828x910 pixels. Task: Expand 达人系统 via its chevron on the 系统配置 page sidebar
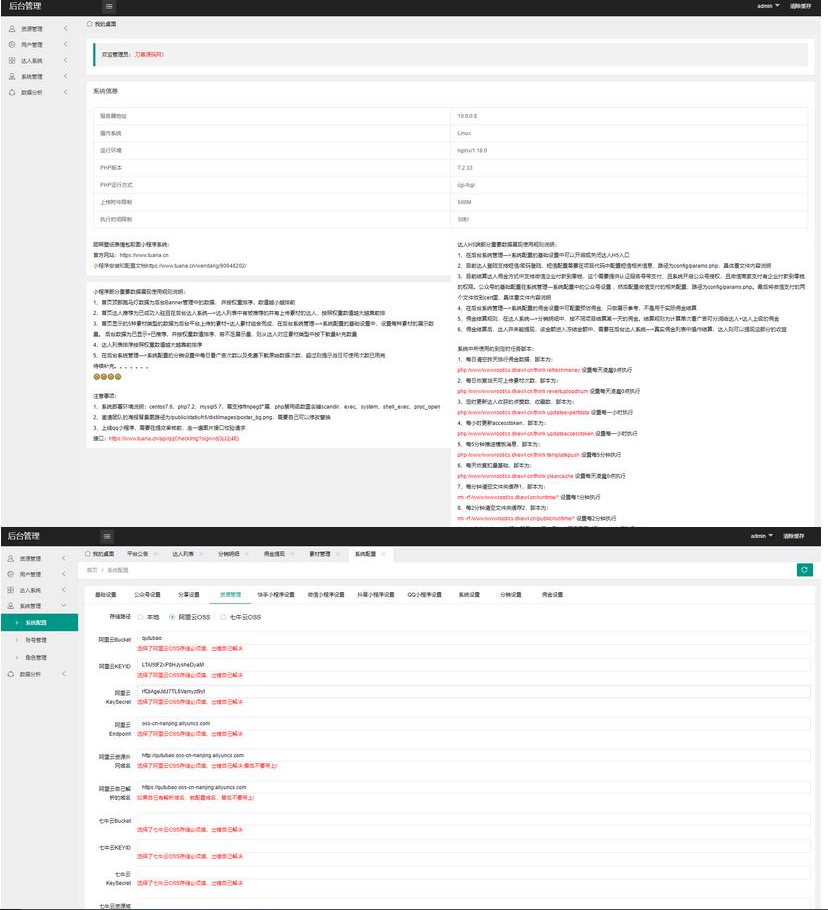pyautogui.click(x=64, y=590)
